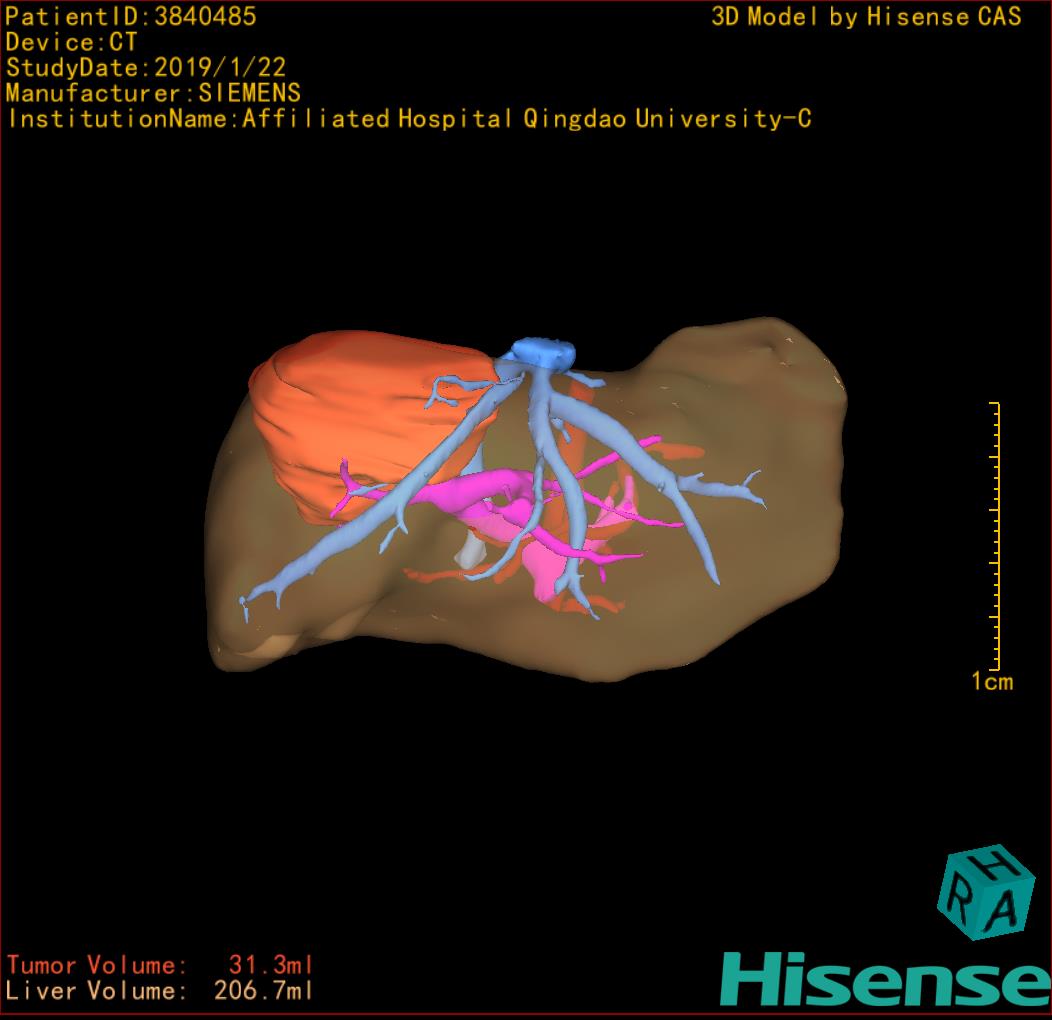
Task: Click the Manufacturer:SIEMENS text
Action: (x=153, y=93)
